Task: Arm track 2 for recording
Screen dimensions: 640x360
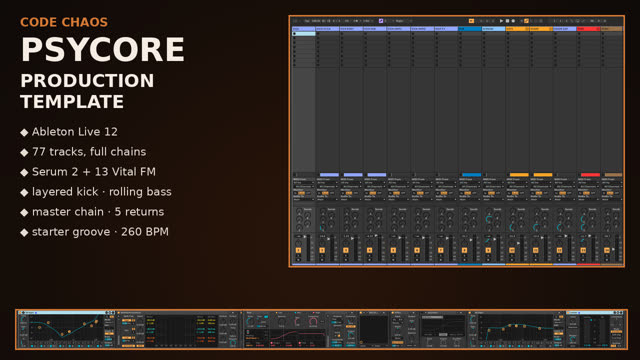Action: [322, 260]
